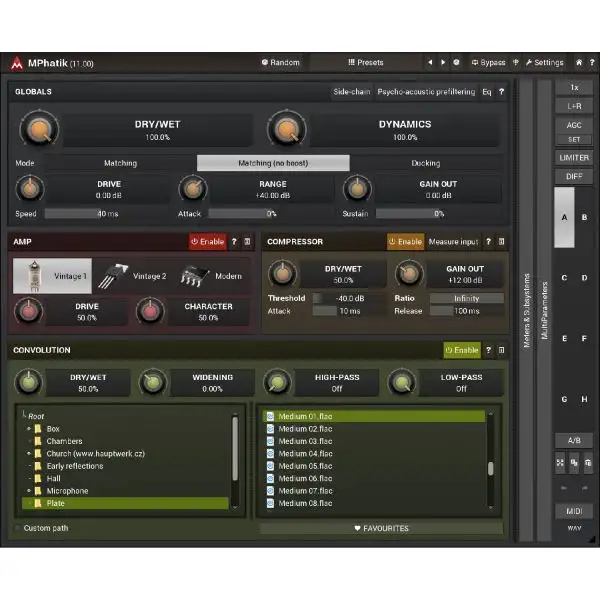
Task: Click the Amp section presets icon
Action: pos(248,241)
